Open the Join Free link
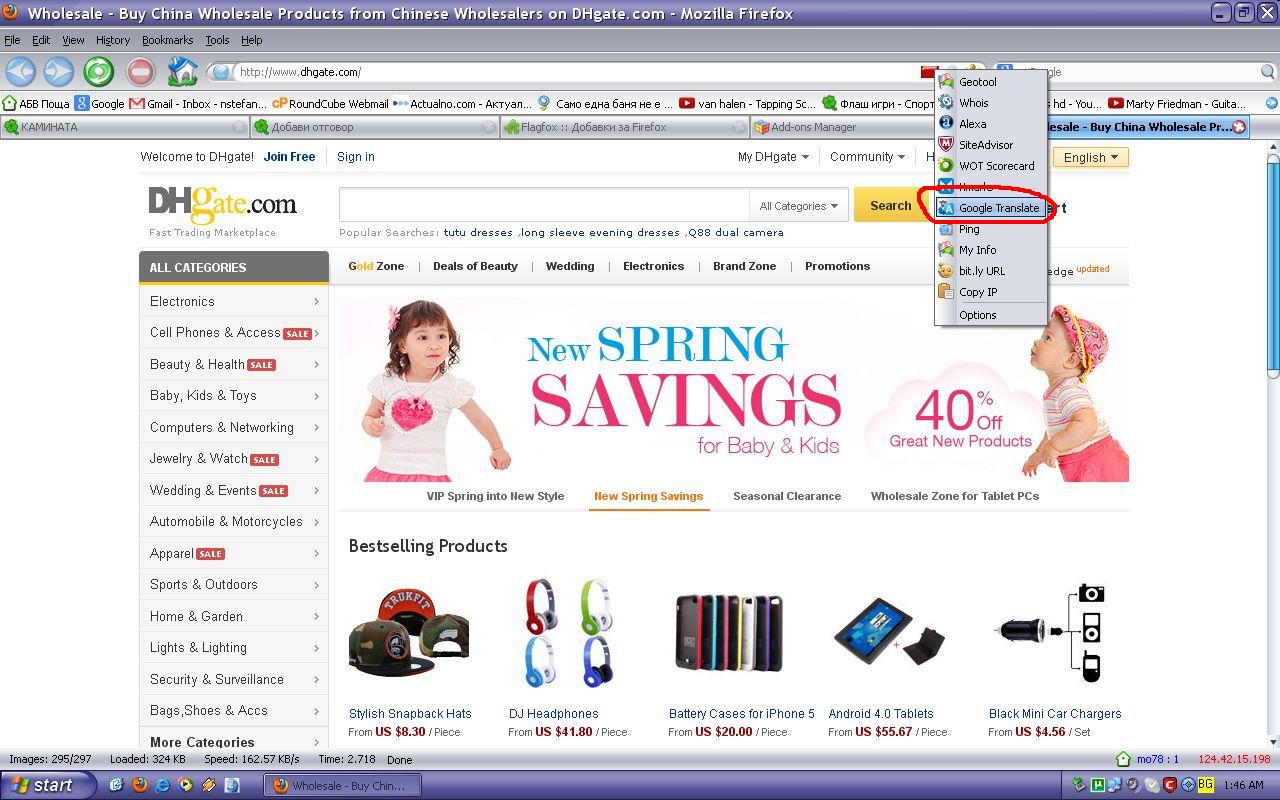Viewport: 1280px width, 800px height. (289, 157)
